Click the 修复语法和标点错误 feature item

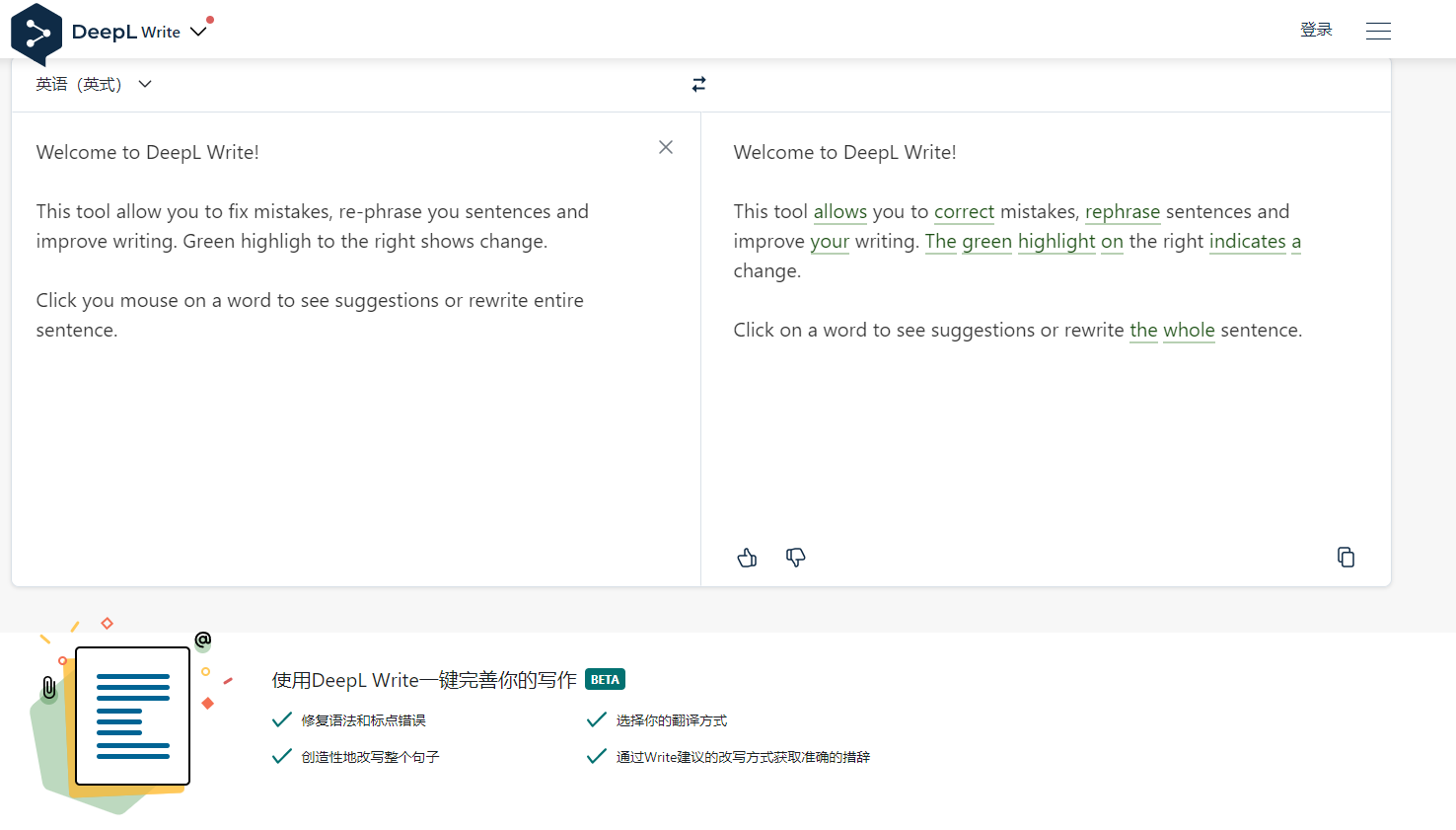point(363,720)
